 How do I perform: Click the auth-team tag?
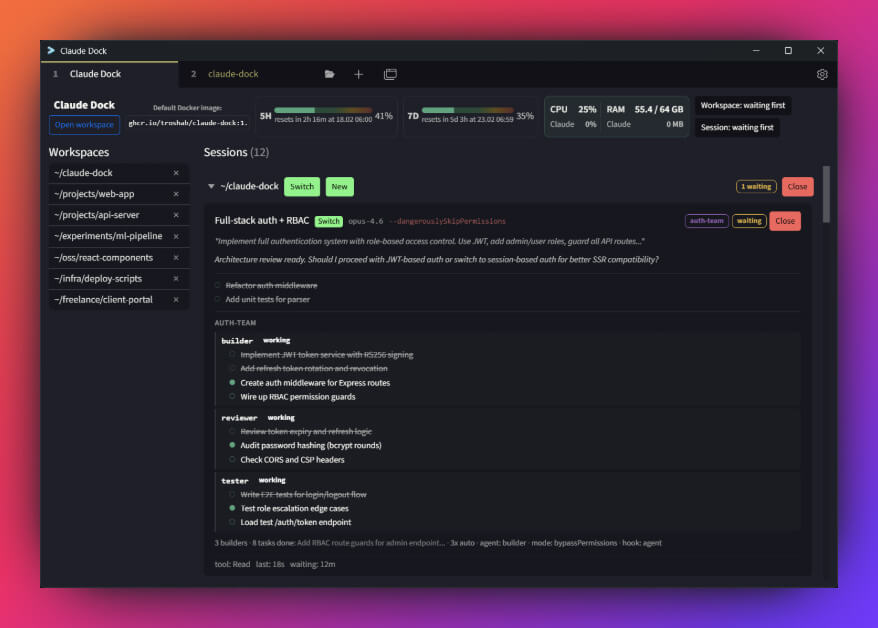pyautogui.click(x=706, y=221)
